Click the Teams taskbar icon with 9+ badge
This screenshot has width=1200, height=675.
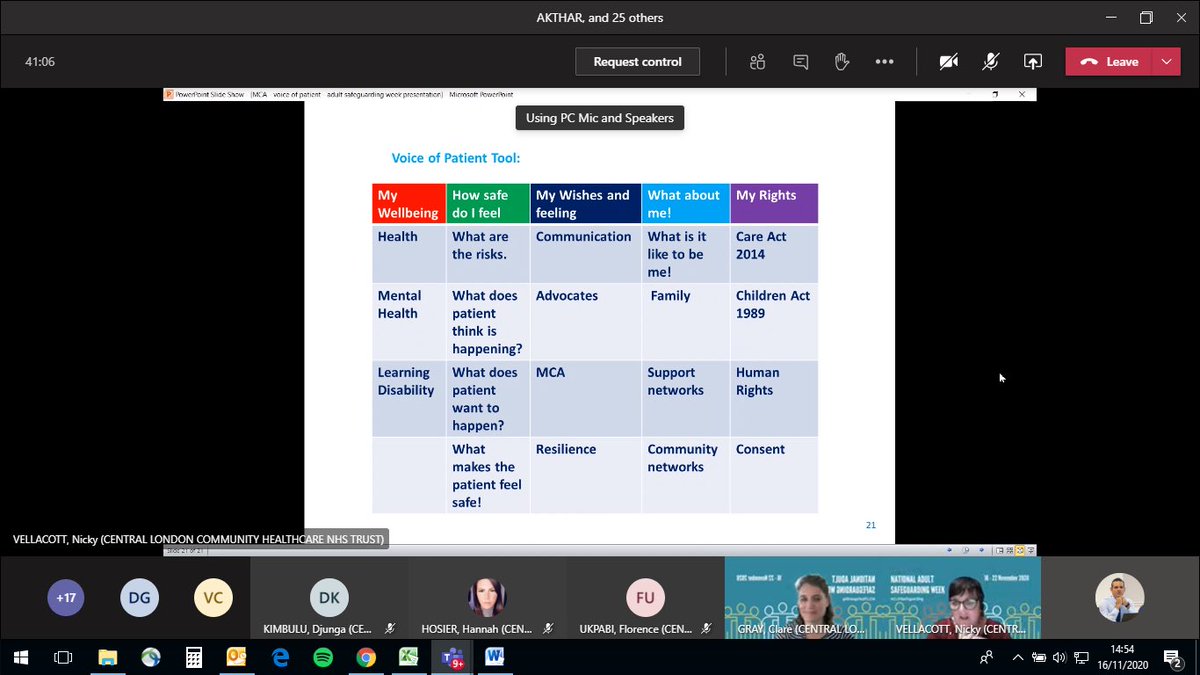tap(452, 657)
